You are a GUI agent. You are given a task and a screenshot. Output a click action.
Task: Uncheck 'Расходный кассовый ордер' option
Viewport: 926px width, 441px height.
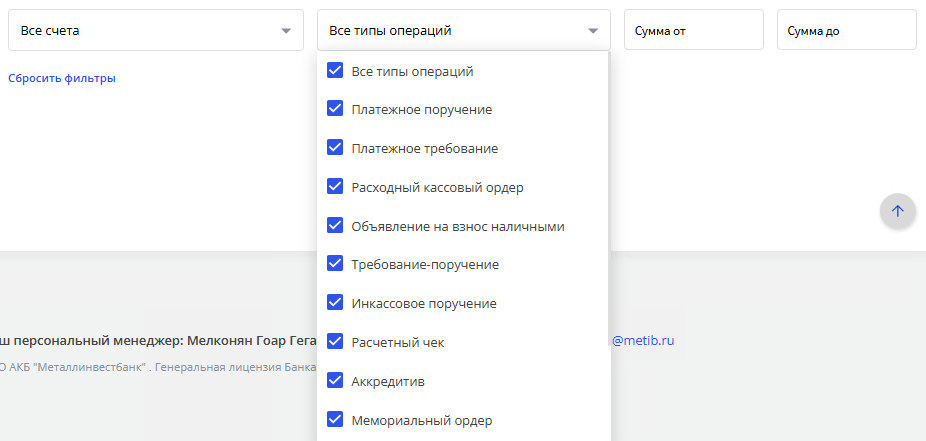(x=335, y=187)
